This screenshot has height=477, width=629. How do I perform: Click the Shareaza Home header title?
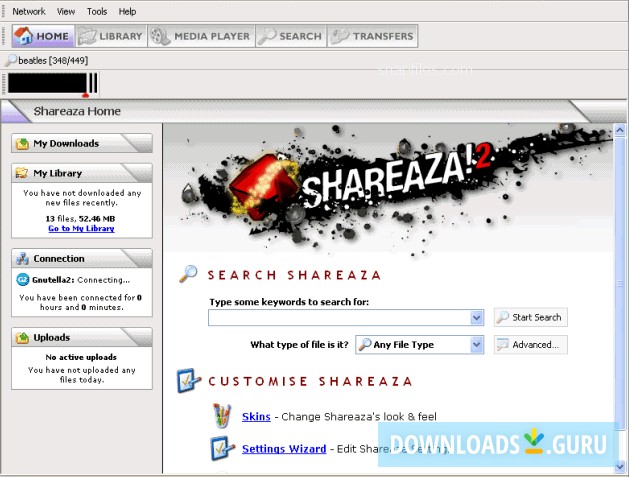coord(77,111)
